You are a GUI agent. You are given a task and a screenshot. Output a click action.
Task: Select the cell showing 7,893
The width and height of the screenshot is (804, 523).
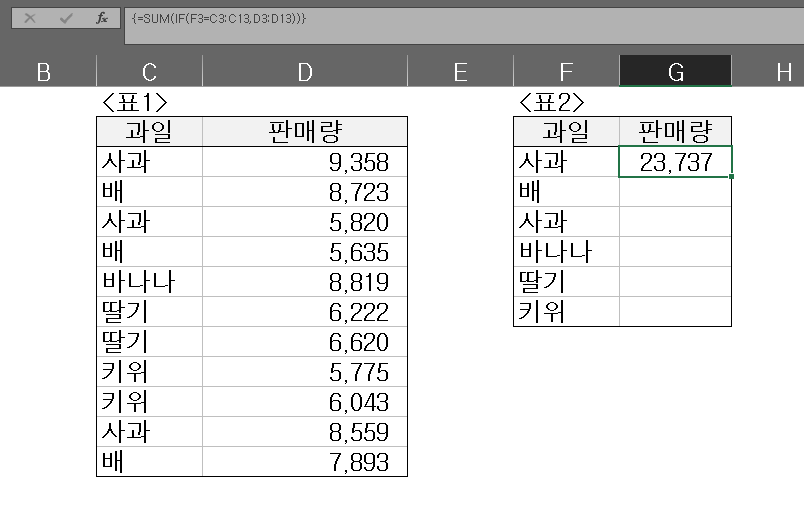tap(305, 461)
